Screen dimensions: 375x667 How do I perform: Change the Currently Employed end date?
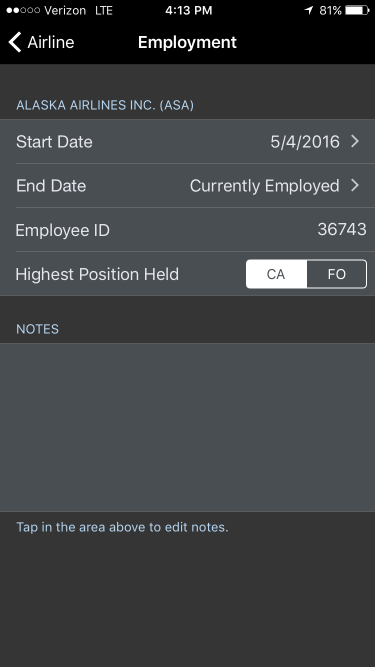pyautogui.click(x=264, y=186)
